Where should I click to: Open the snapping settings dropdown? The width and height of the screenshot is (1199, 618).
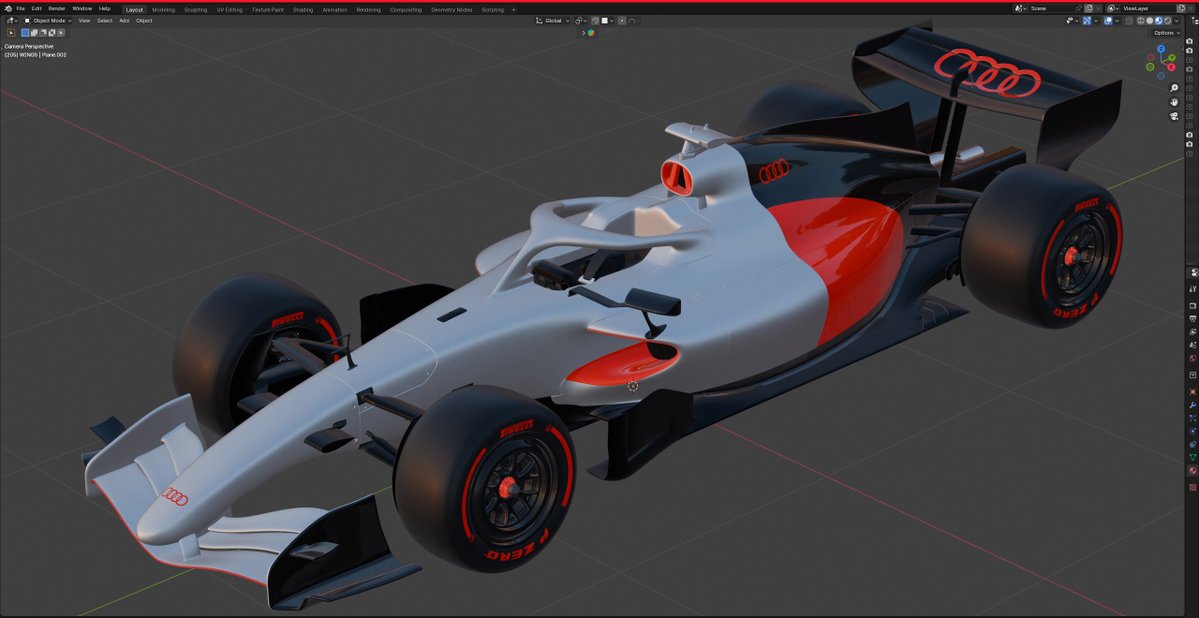(608, 21)
